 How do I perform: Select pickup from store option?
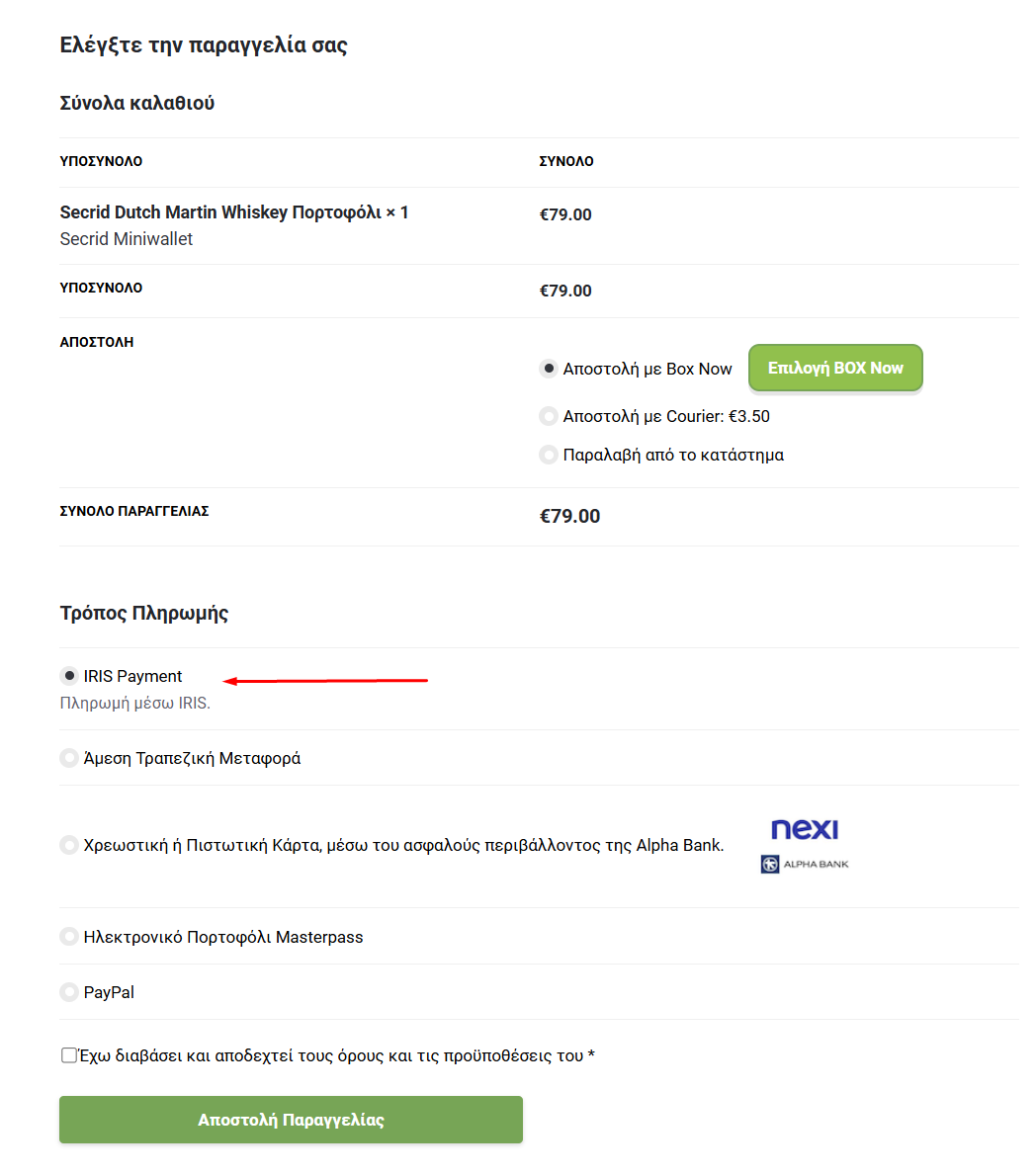pyautogui.click(x=549, y=455)
